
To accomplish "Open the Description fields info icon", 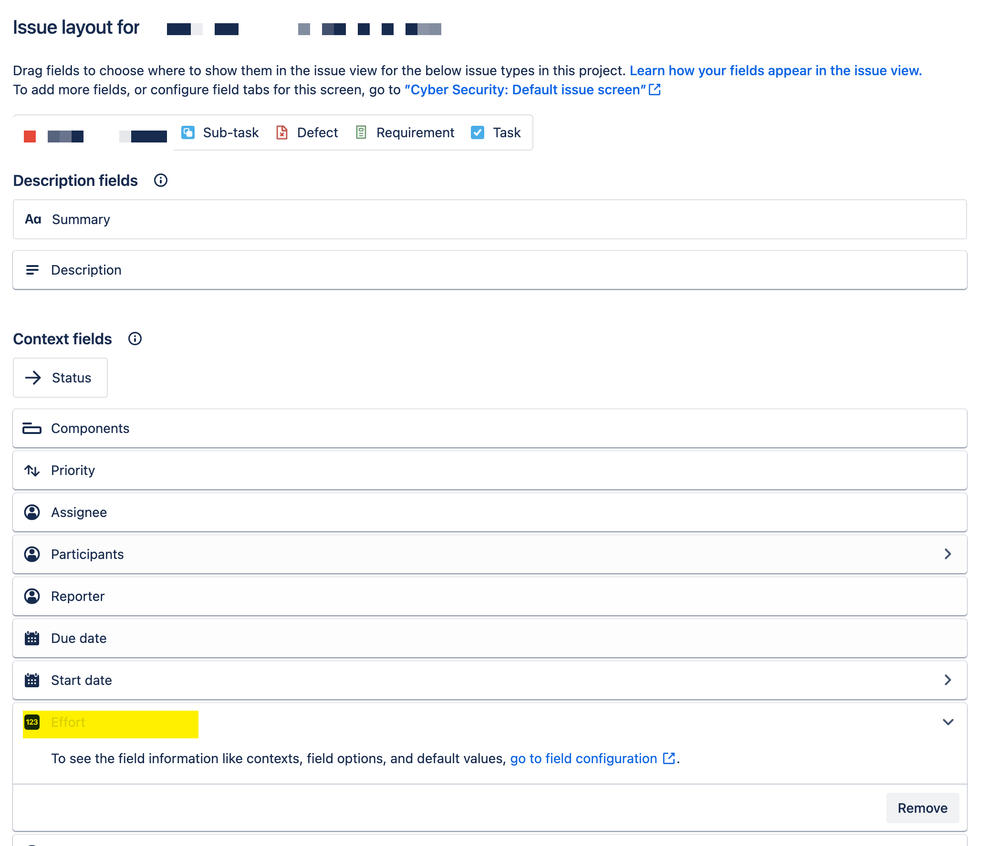I will click(161, 180).
